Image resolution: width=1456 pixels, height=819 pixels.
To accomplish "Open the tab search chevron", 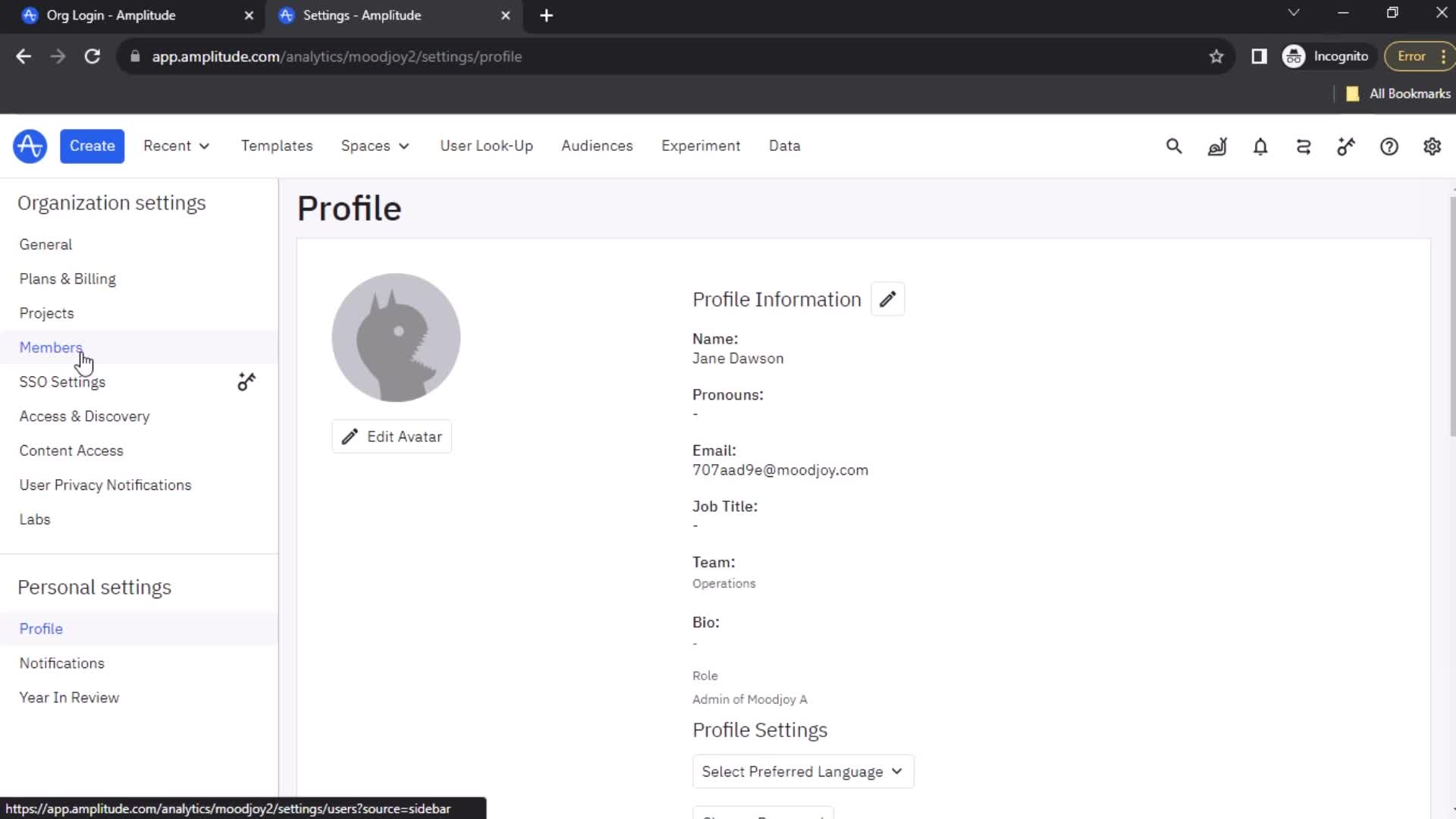I will 1294,13.
